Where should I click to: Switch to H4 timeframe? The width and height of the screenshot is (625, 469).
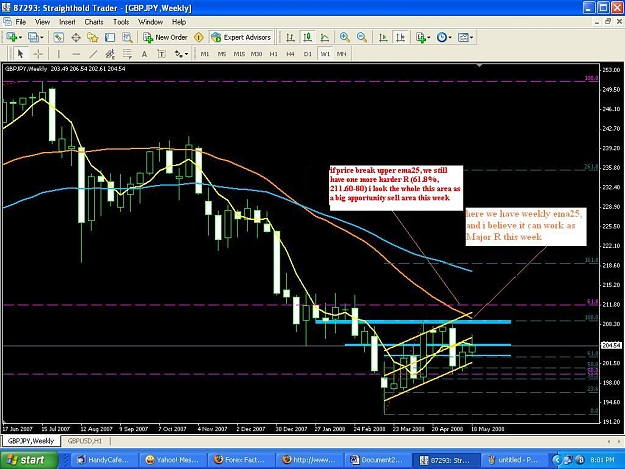[x=290, y=54]
